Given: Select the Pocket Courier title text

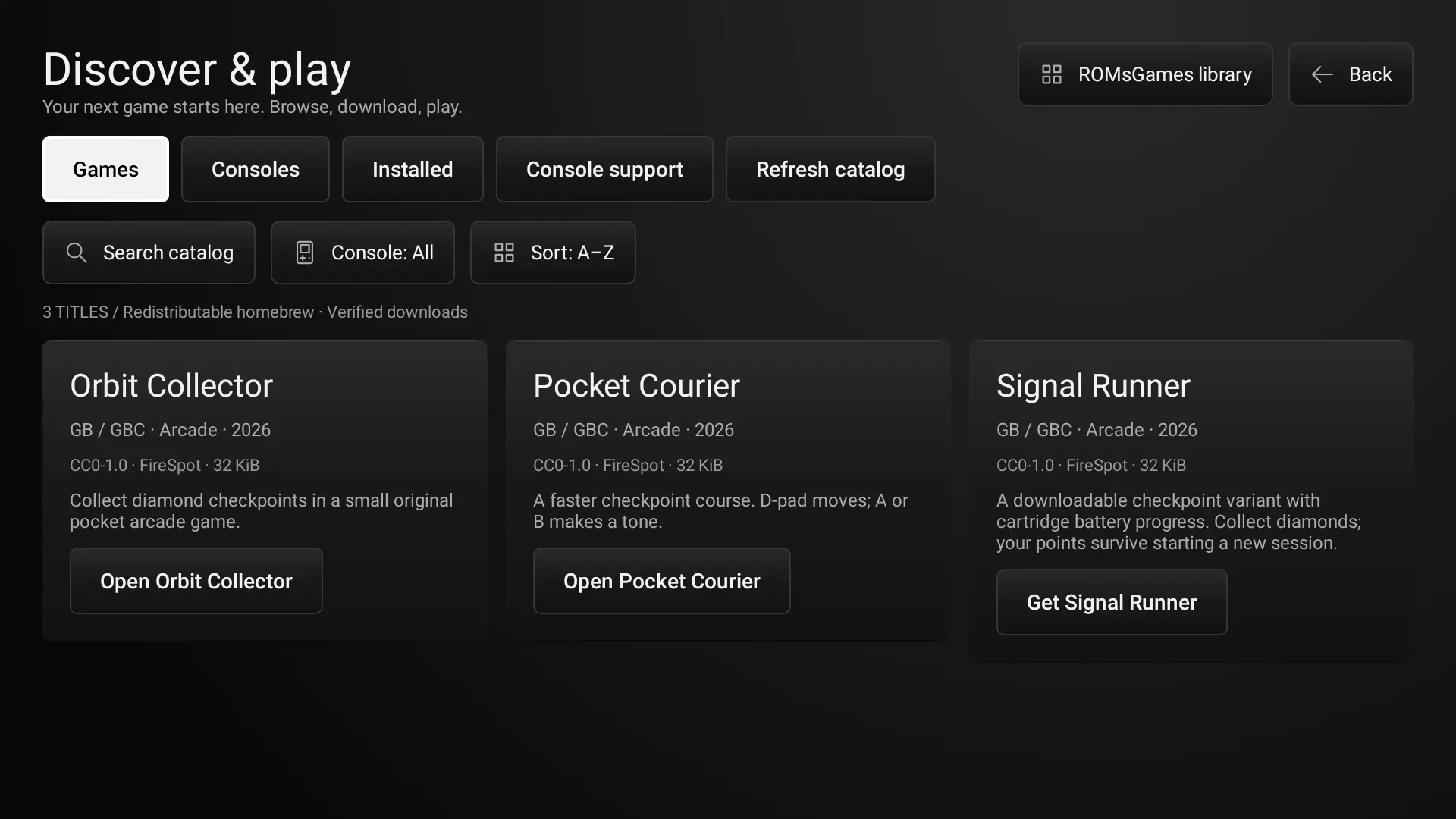Looking at the screenshot, I should pyautogui.click(x=636, y=386).
